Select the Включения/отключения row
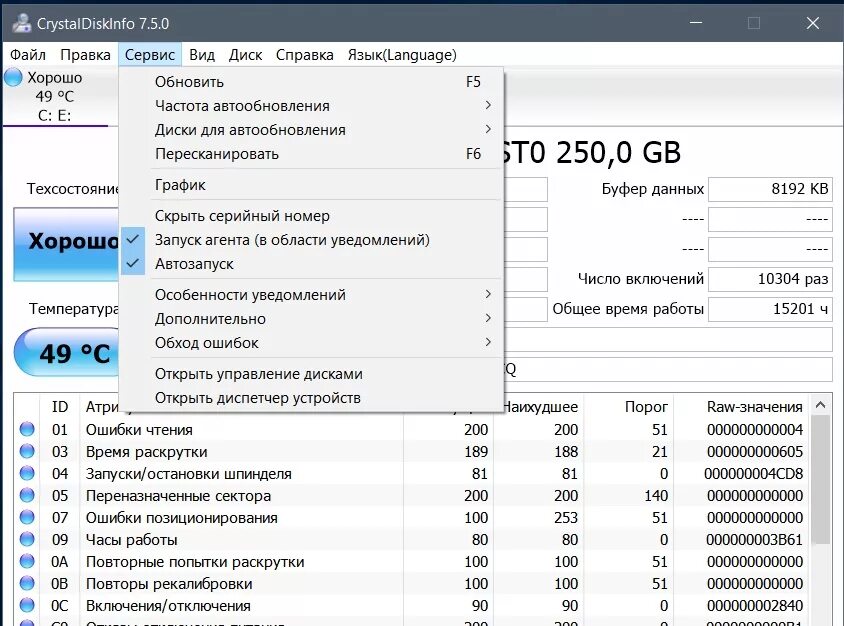The width and height of the screenshot is (844, 626). click(412, 606)
